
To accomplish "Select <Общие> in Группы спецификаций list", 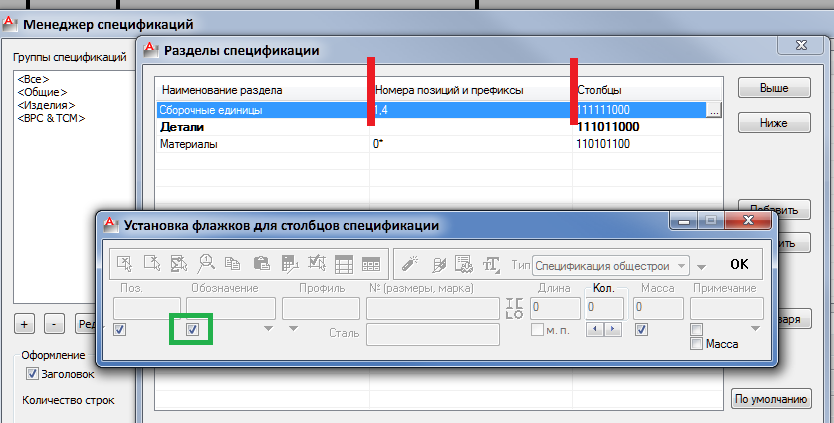I will (42, 92).
